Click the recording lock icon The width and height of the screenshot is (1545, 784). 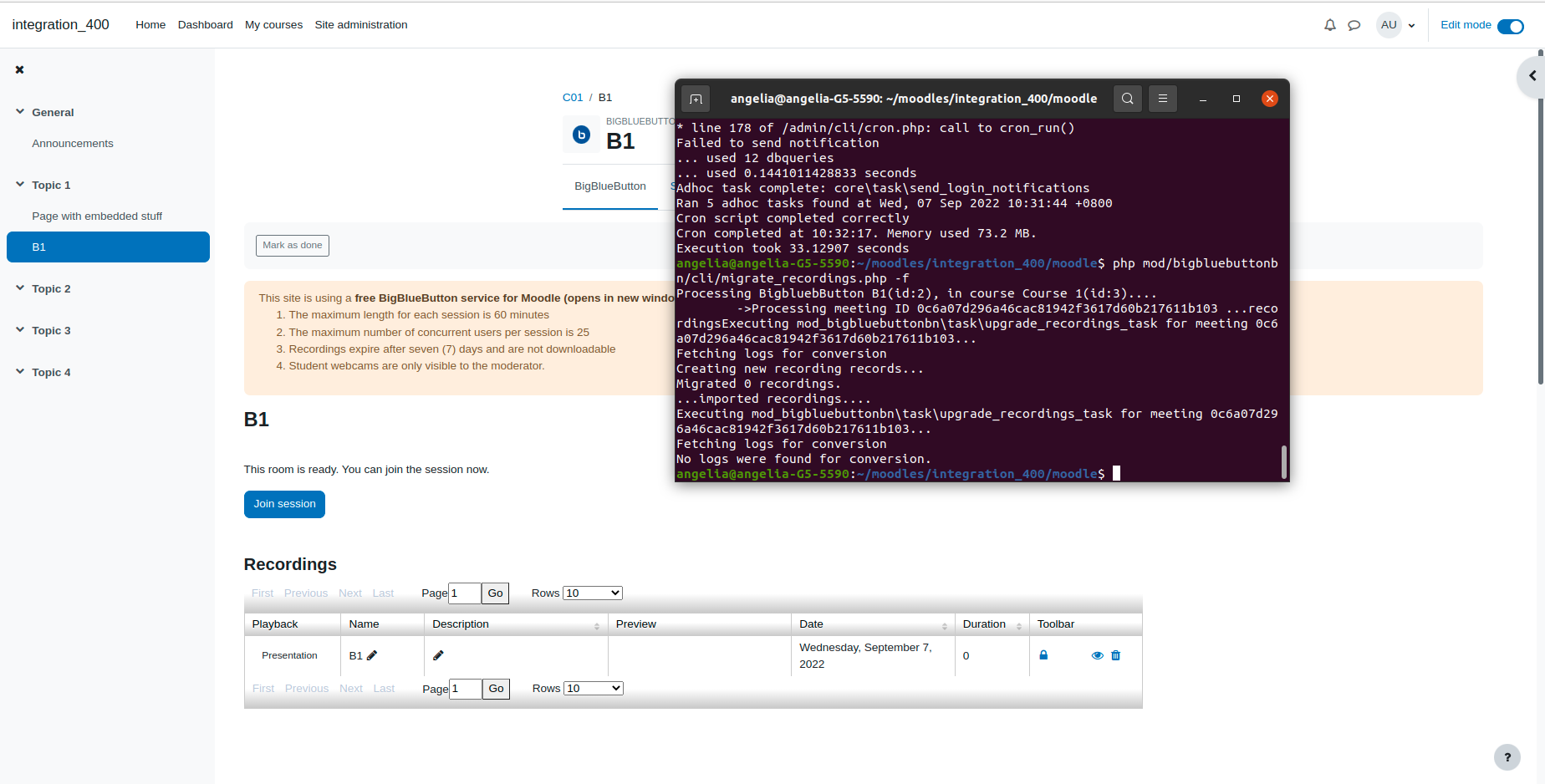click(1043, 655)
